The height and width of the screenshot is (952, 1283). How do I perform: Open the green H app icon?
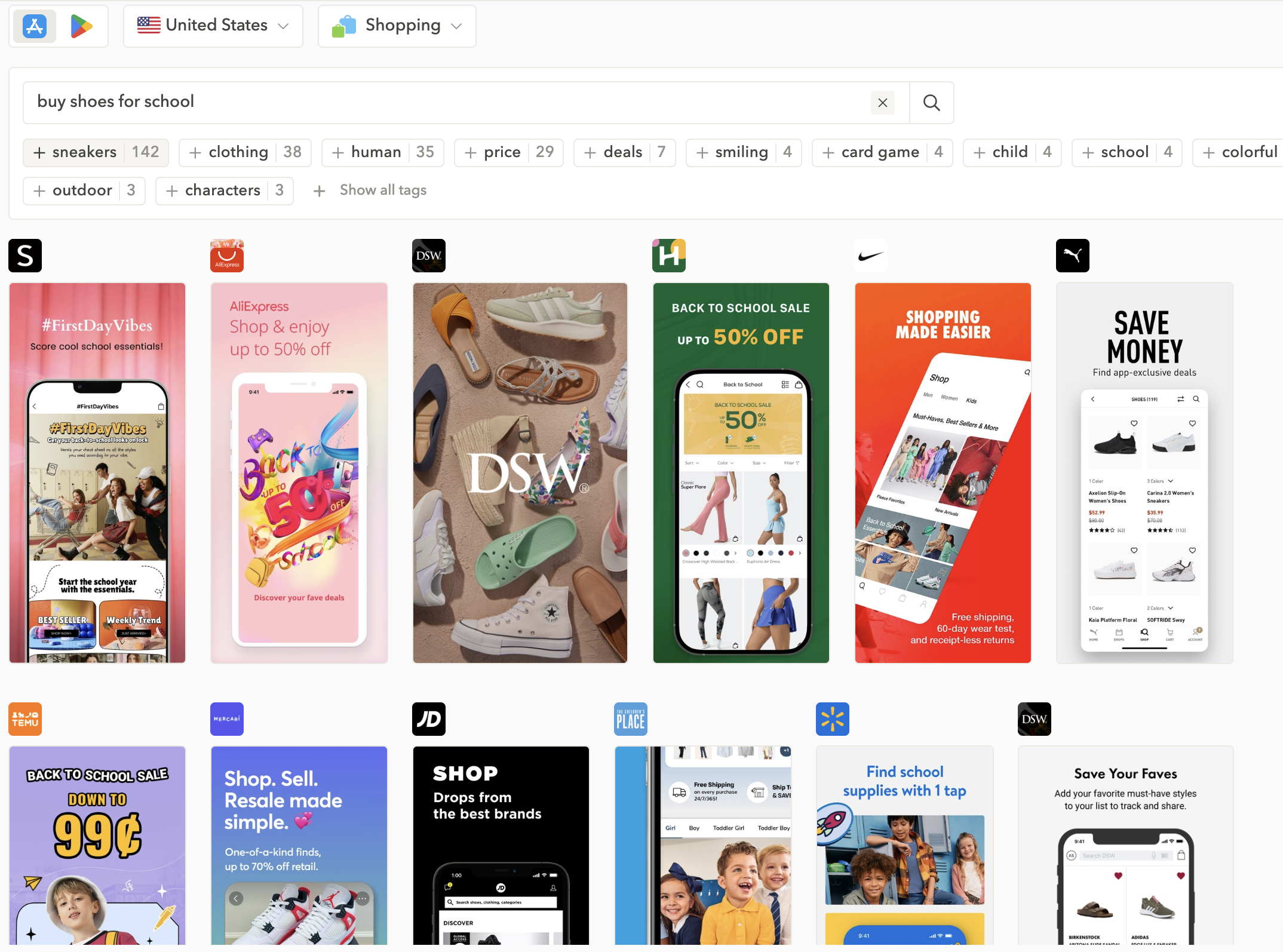pyautogui.click(x=669, y=256)
